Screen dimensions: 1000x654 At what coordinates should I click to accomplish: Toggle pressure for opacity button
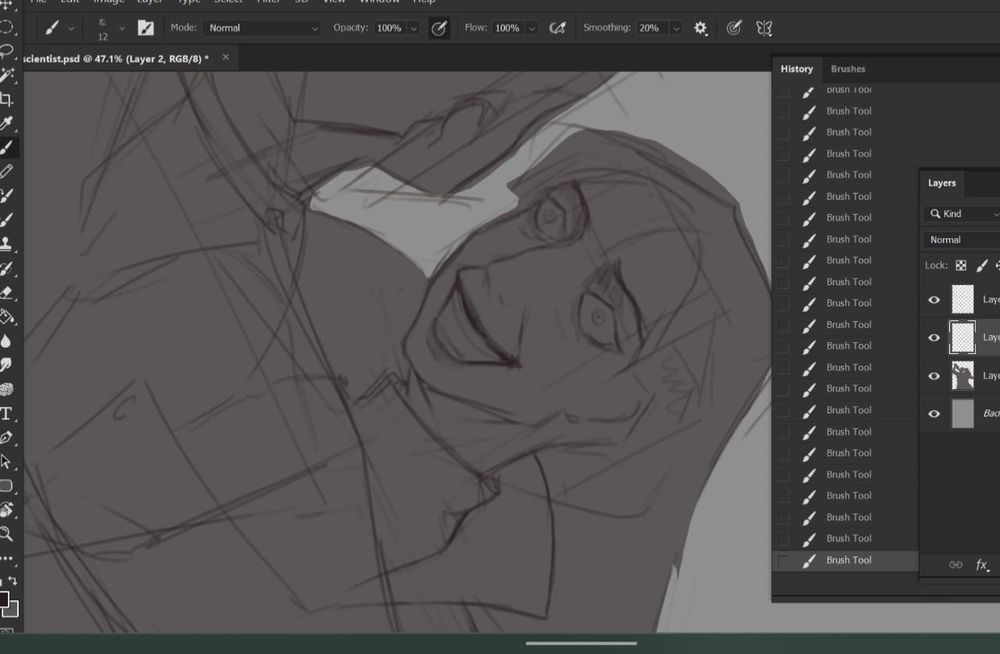439,28
